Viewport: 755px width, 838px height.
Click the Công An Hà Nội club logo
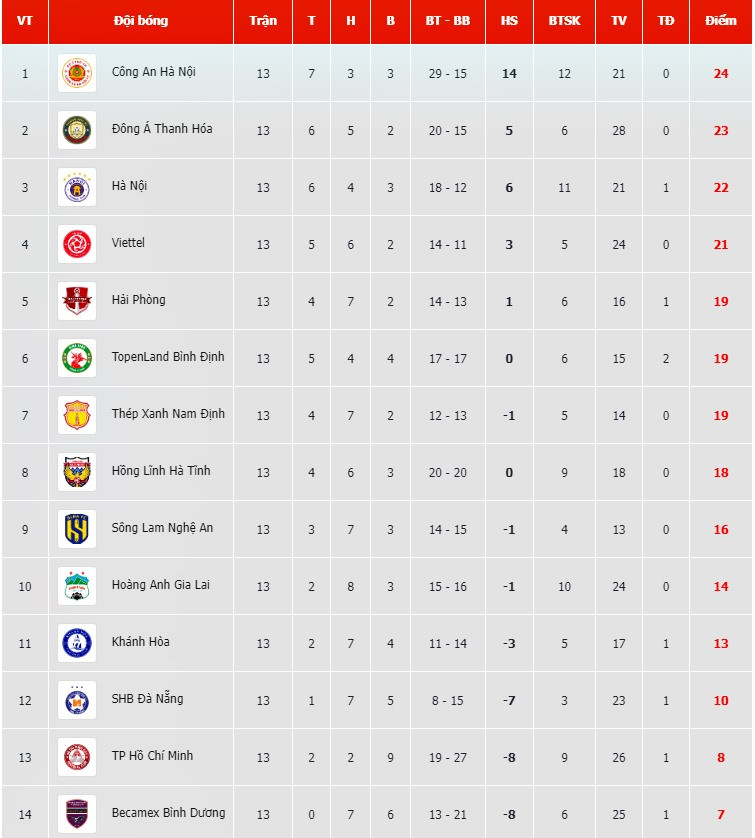77,73
